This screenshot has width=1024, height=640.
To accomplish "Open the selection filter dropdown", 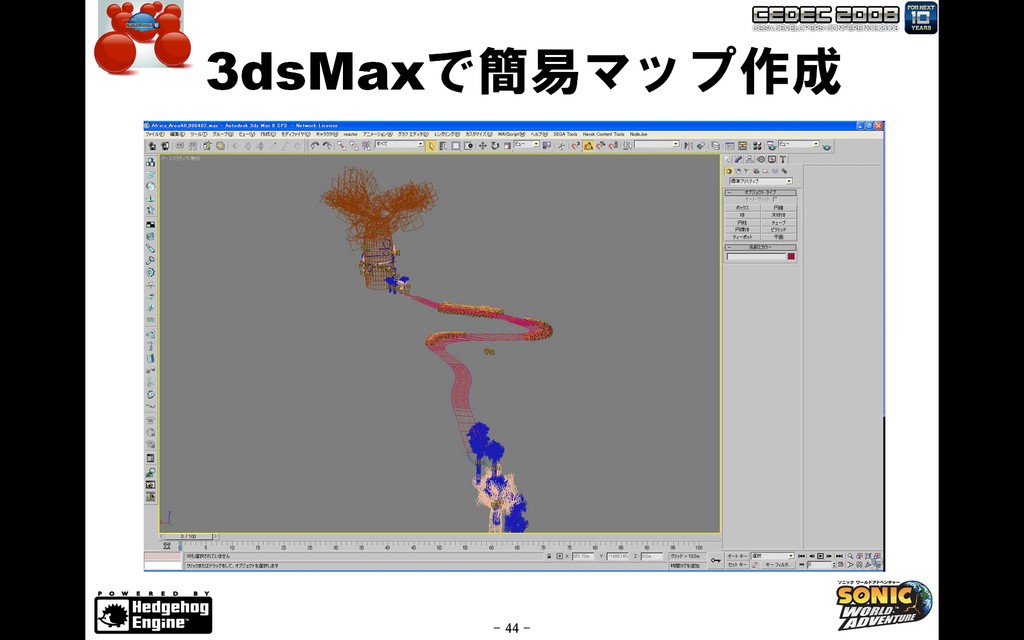I will (399, 144).
